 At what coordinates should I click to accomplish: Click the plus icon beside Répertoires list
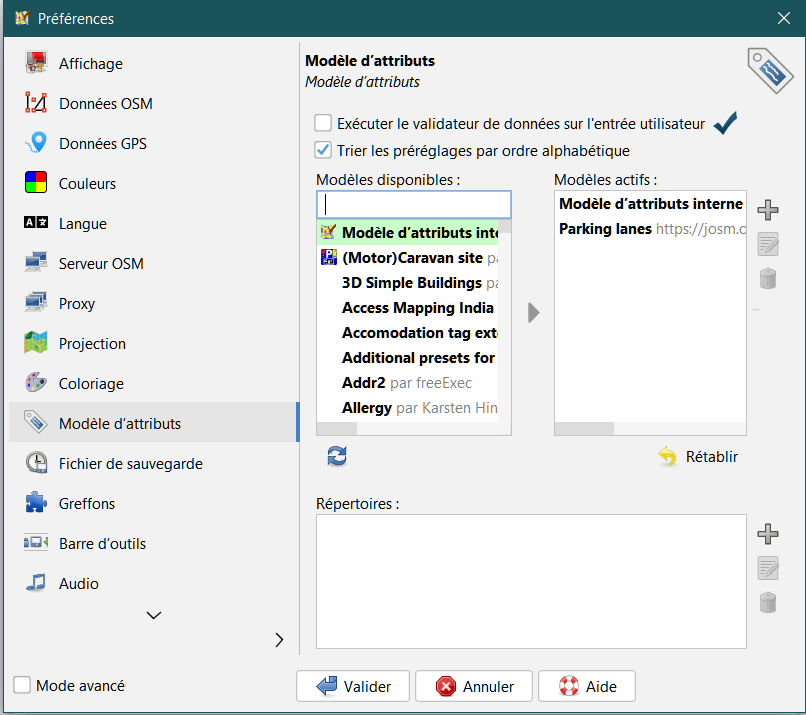(x=768, y=534)
